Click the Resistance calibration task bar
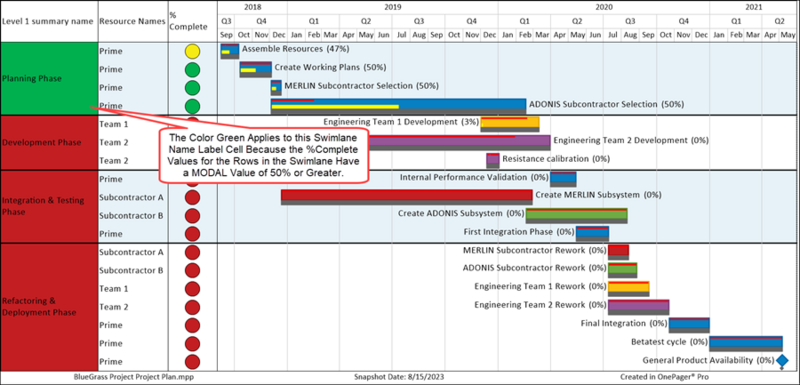 pos(493,161)
